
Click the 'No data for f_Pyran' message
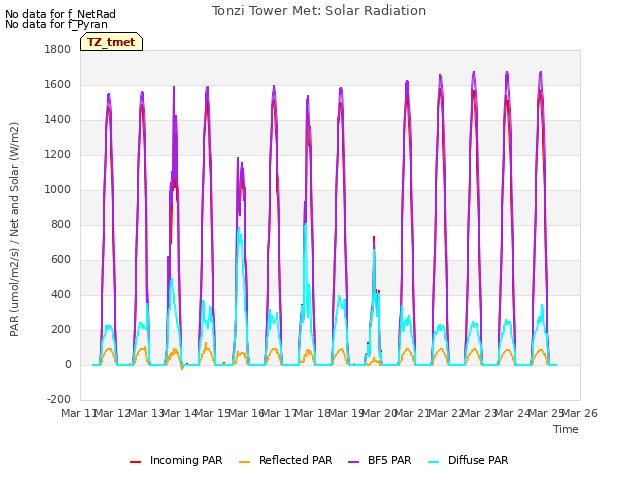56,24
